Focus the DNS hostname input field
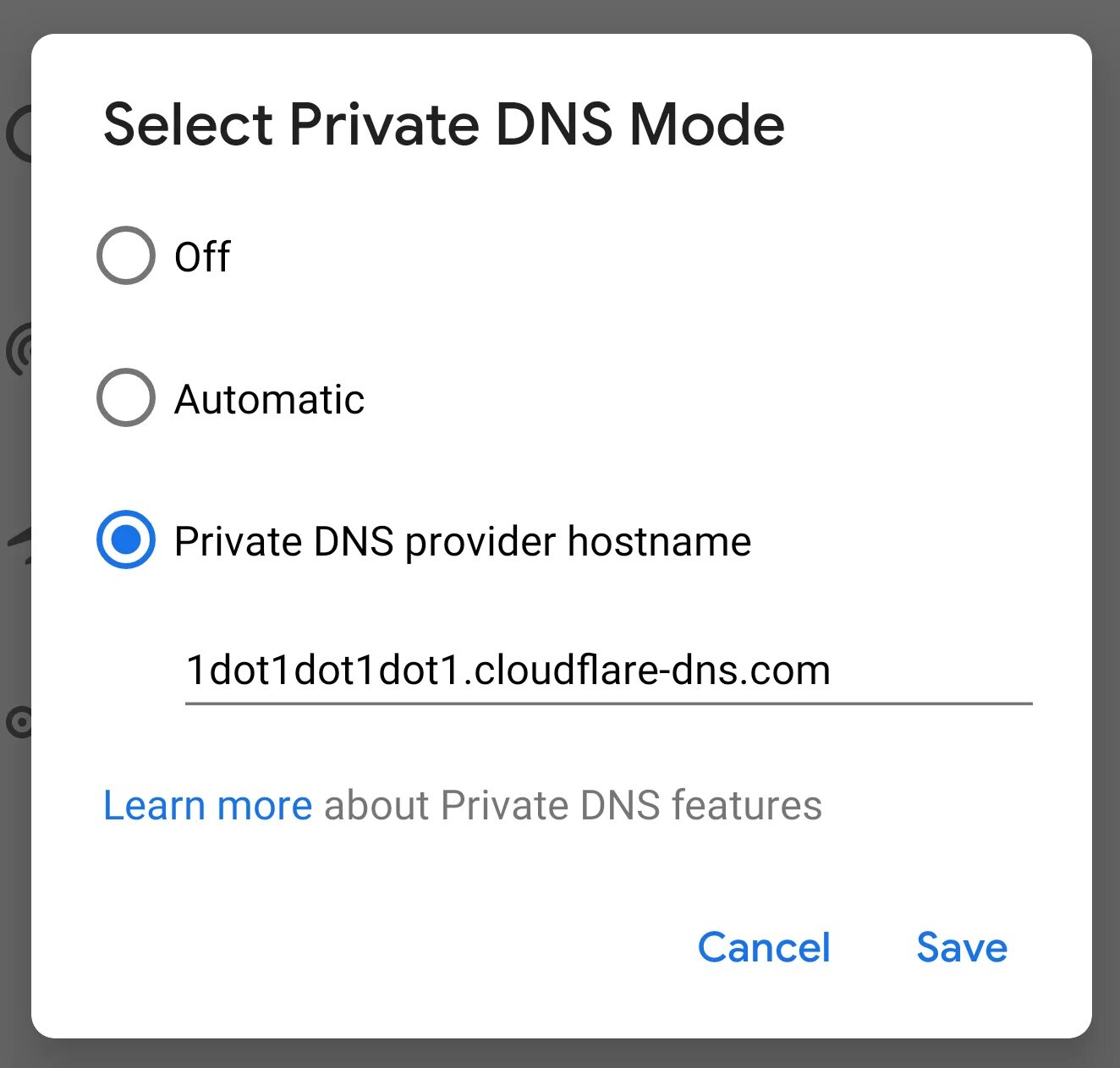 tap(608, 671)
